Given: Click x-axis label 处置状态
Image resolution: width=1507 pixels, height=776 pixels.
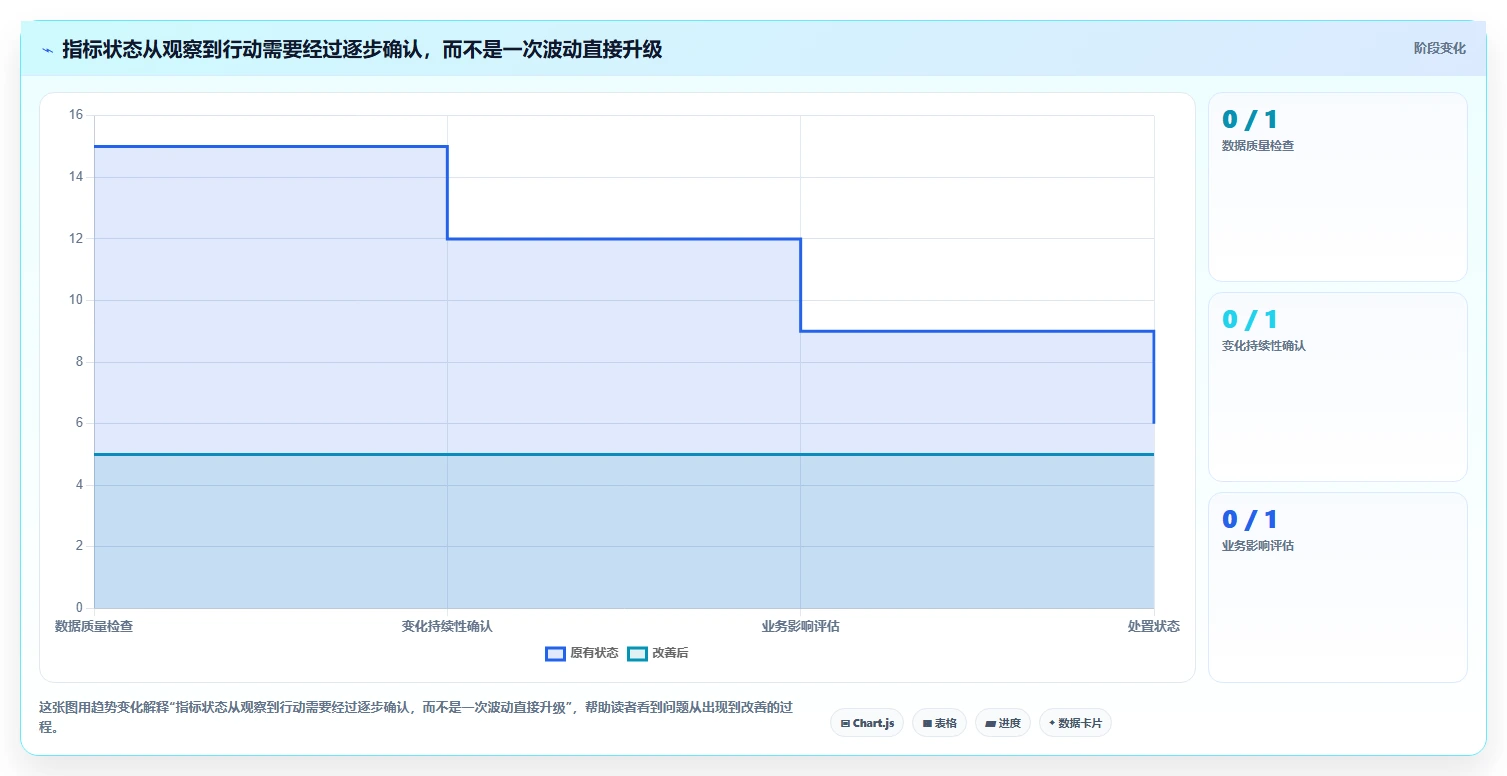Looking at the screenshot, I should point(1154,627).
